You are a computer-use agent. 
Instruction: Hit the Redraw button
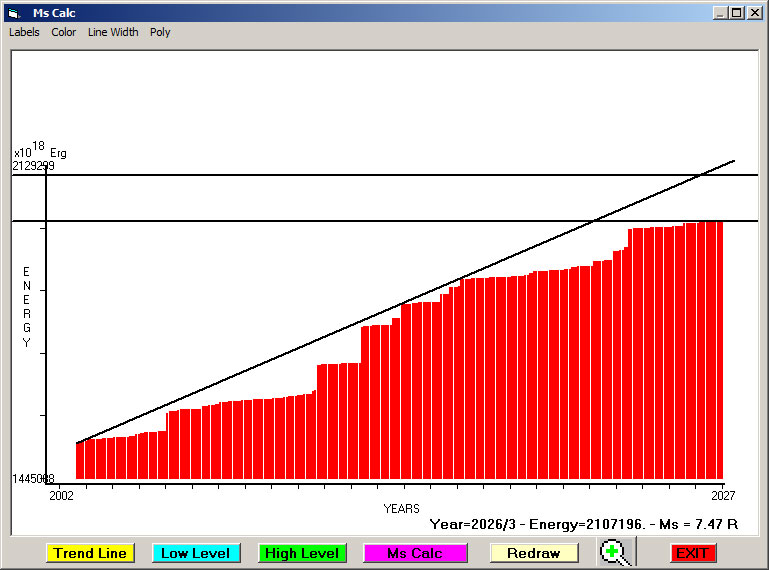pos(534,553)
